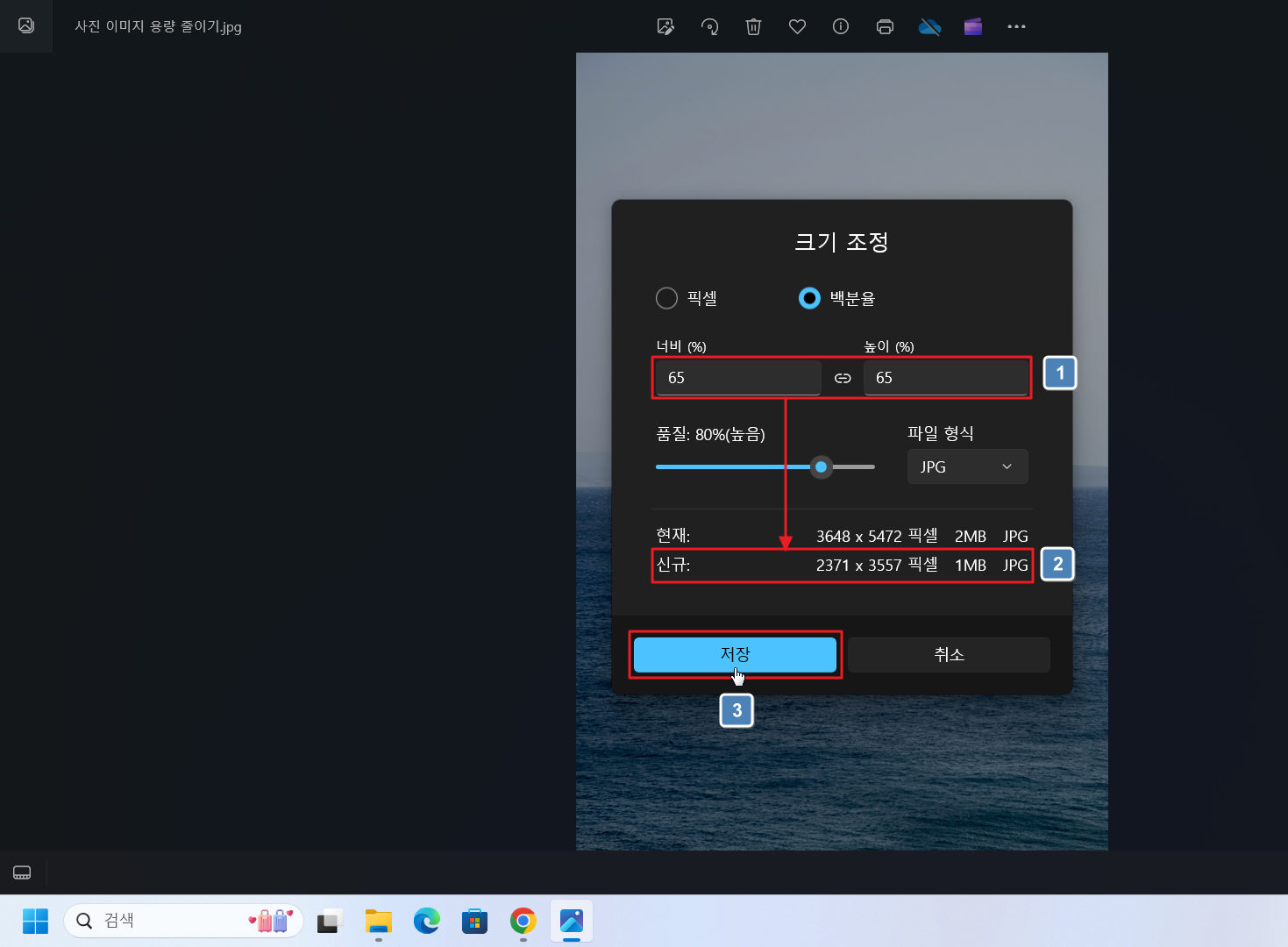Image resolution: width=1288 pixels, height=947 pixels.
Task: Click the Print icon
Action: [885, 26]
